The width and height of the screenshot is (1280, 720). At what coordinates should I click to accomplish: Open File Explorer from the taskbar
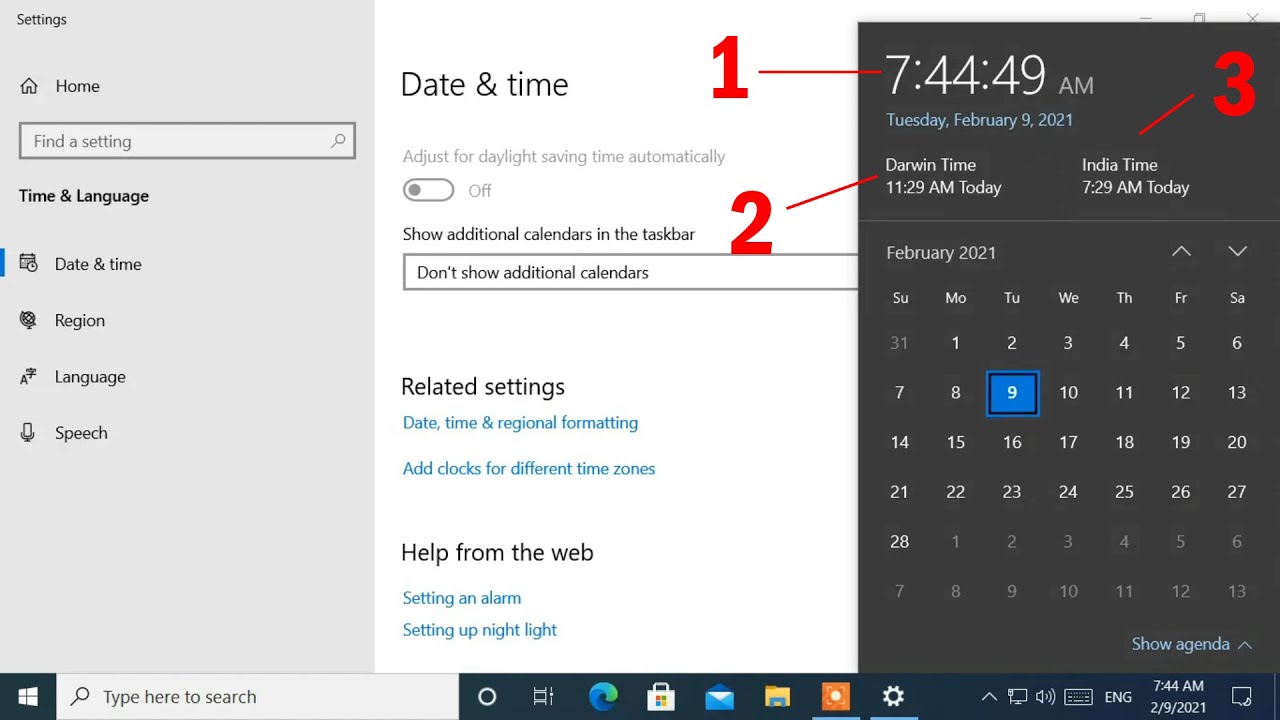[777, 697]
